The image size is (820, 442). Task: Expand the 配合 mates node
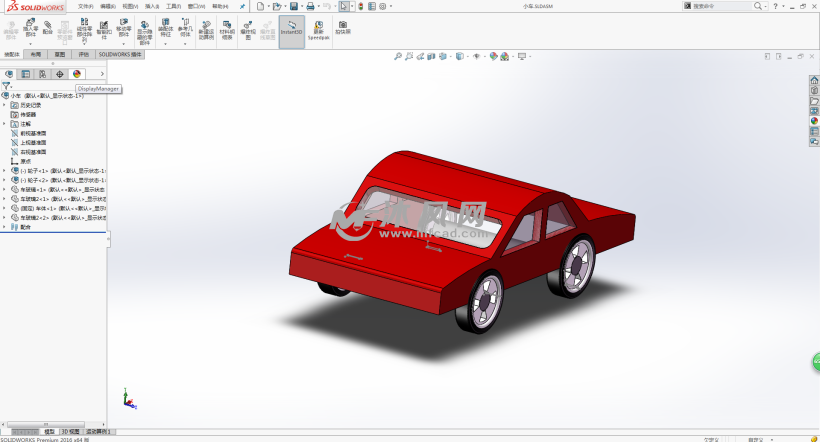click(4, 226)
